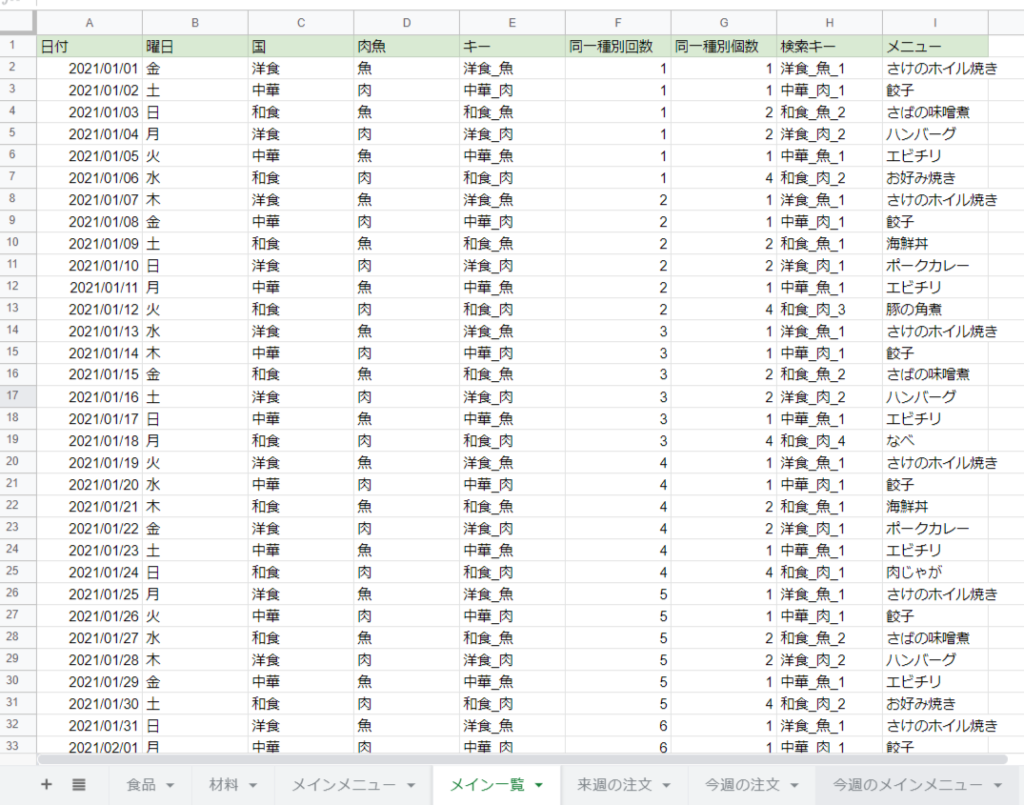This screenshot has height=805, width=1024.
Task: Select the cell containing 豚の角煮
Action: coord(935,309)
